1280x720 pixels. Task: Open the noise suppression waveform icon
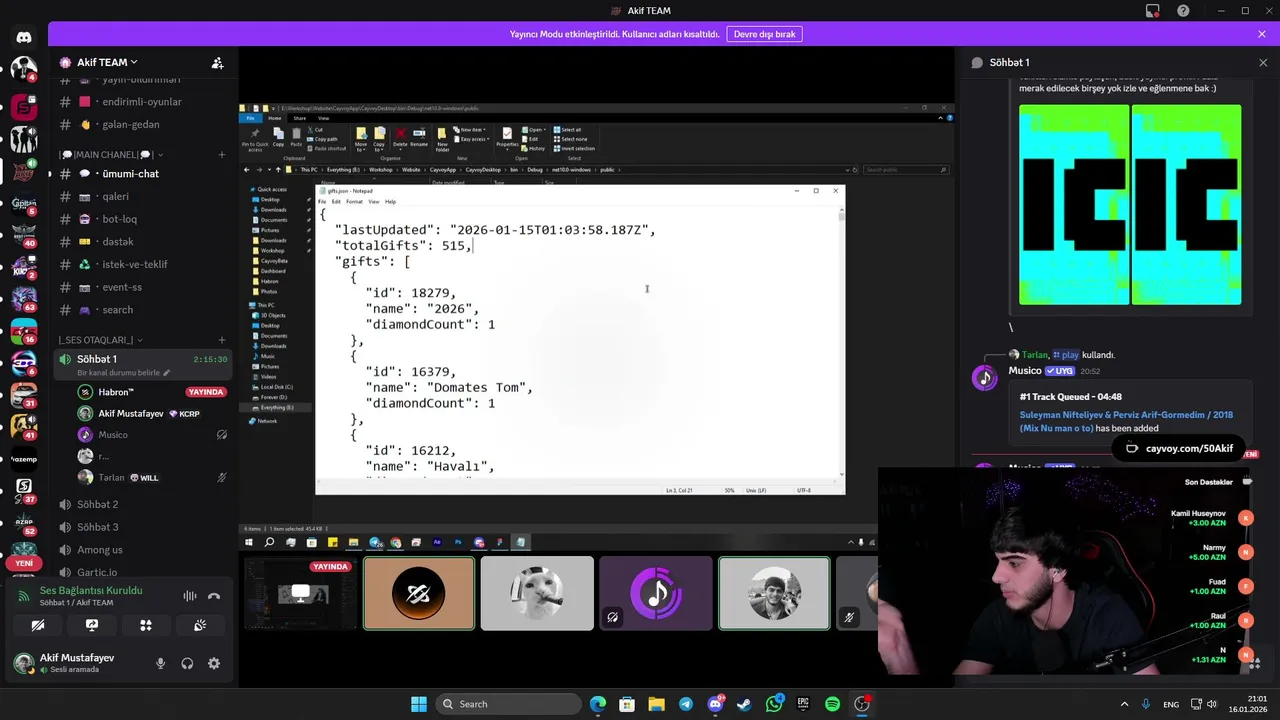pos(189,596)
